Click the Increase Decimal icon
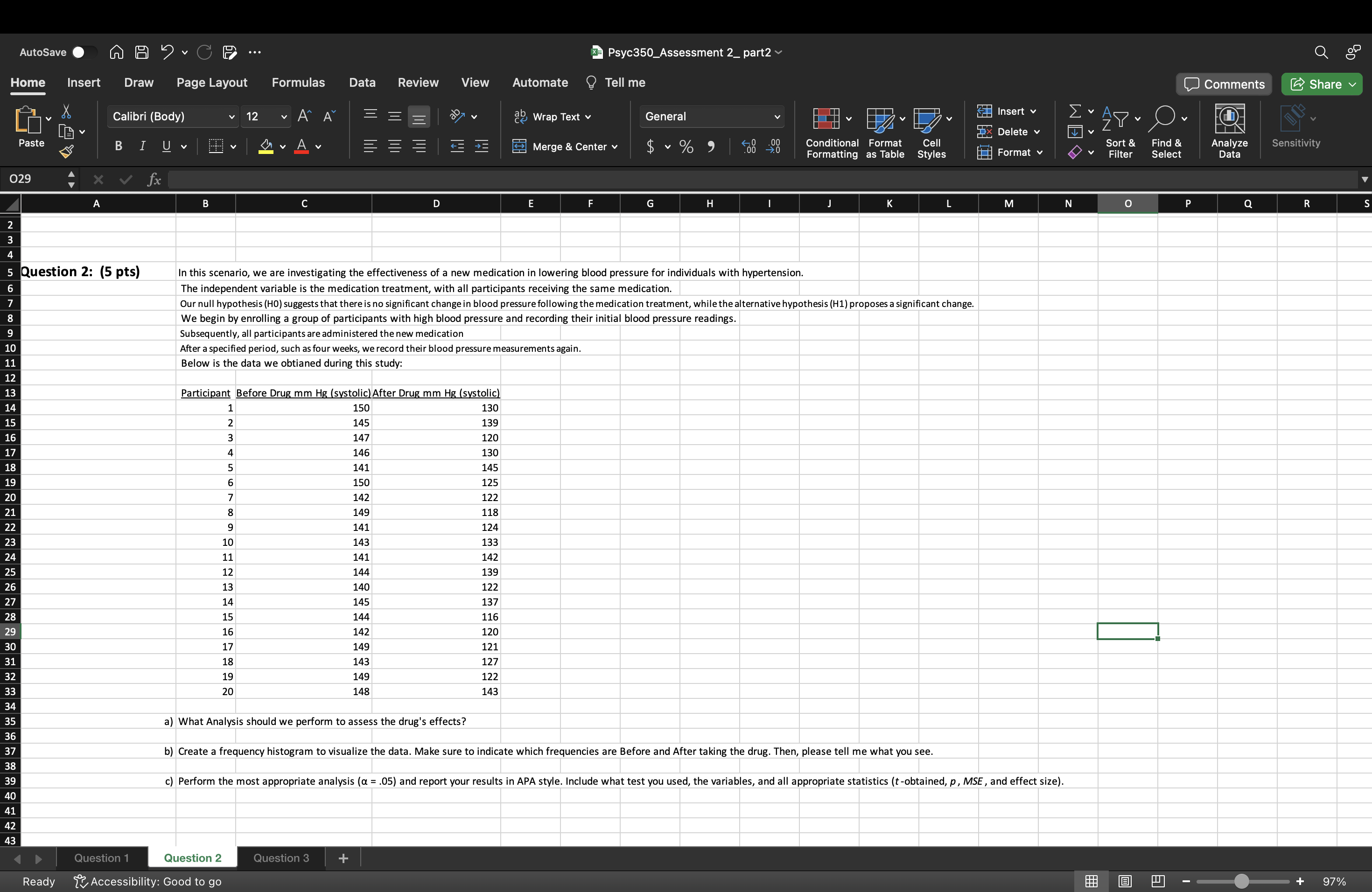 (748, 146)
